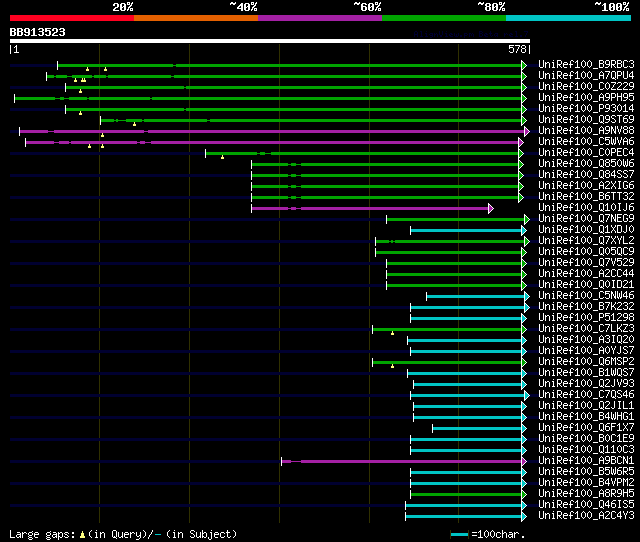Image resolution: width=640 pixels, height=542 pixels.
Task: Select the UniRef100_Q9ST69 label
Action: [x=586, y=120]
